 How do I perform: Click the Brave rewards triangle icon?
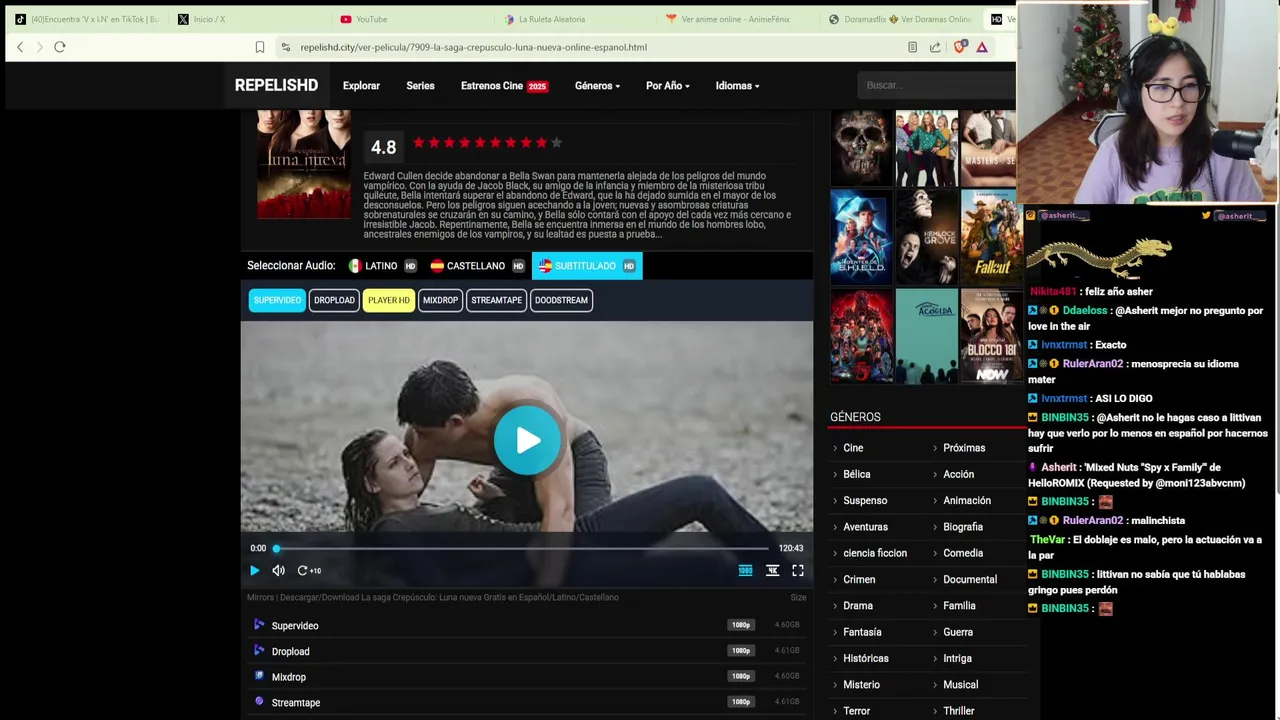pos(982,47)
